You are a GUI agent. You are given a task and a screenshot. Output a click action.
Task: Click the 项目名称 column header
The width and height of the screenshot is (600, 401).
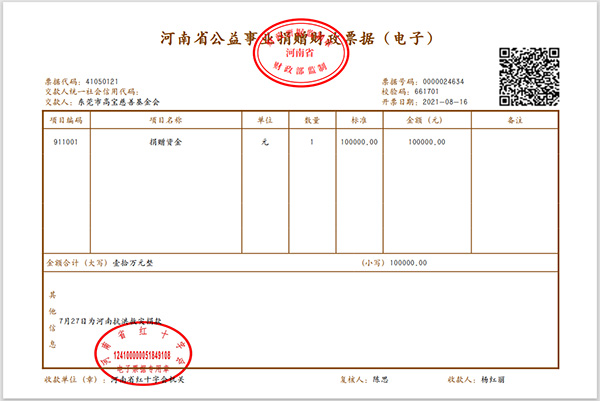[x=166, y=119]
